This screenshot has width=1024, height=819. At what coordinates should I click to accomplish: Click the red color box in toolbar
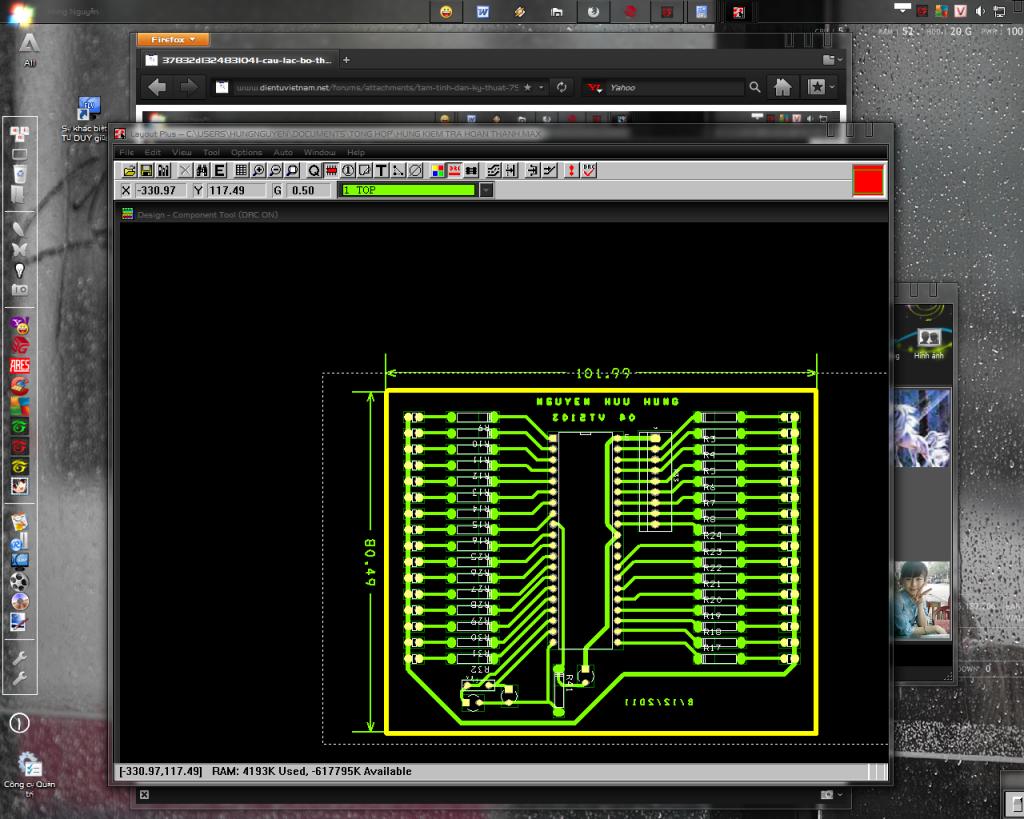point(868,181)
